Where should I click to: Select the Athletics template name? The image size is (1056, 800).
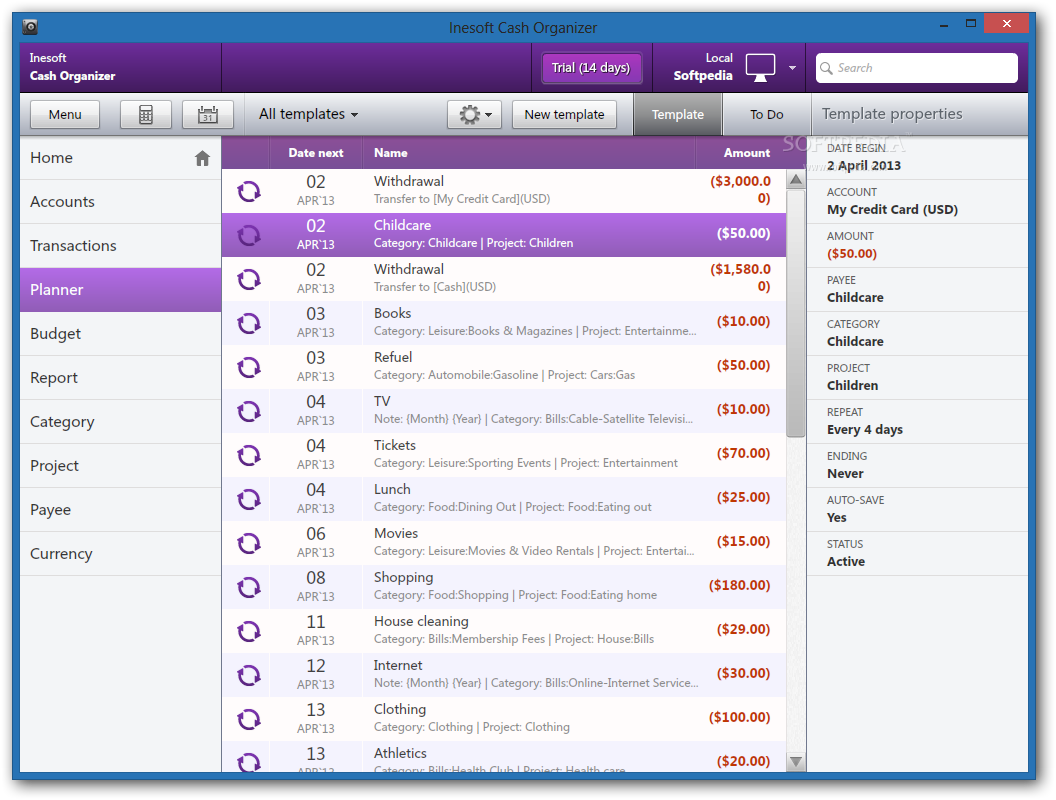pos(400,753)
